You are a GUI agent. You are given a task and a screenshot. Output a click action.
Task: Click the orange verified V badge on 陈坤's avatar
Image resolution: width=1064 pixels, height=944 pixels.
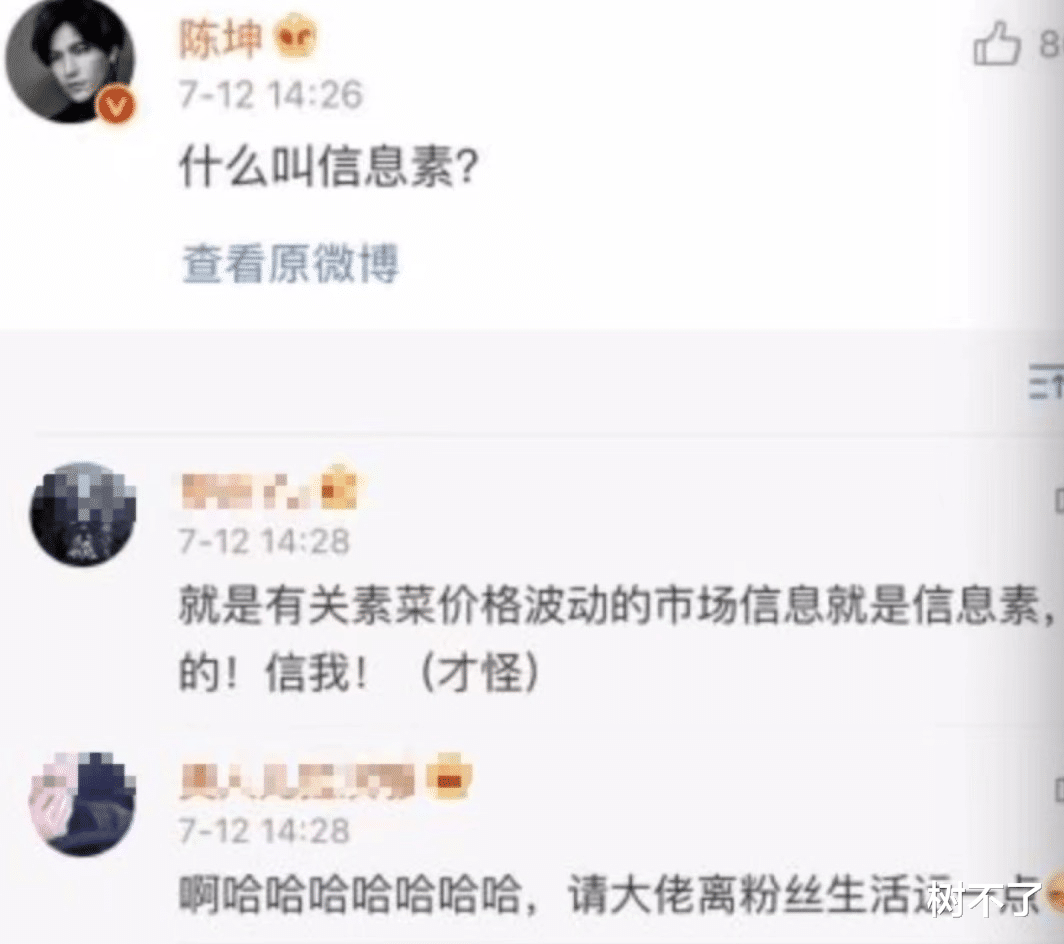[x=115, y=105]
